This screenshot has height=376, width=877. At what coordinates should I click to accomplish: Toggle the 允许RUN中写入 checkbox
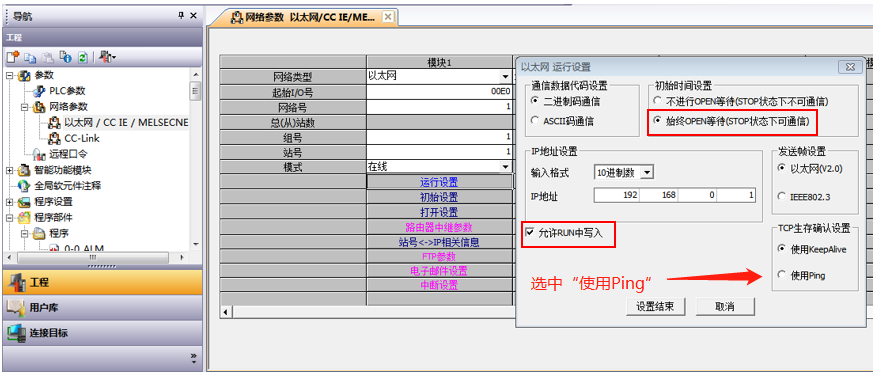[x=530, y=232]
